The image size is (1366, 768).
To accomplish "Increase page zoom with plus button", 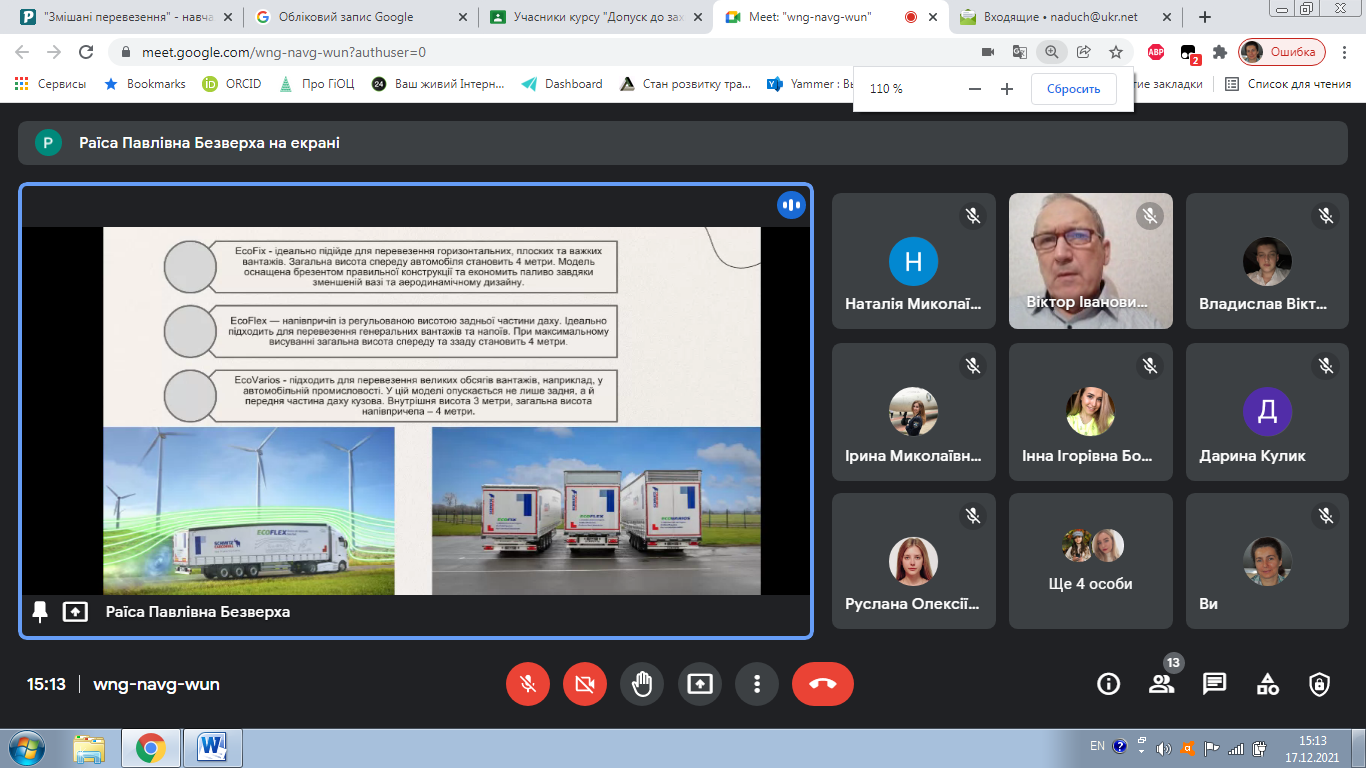I will (x=1007, y=89).
